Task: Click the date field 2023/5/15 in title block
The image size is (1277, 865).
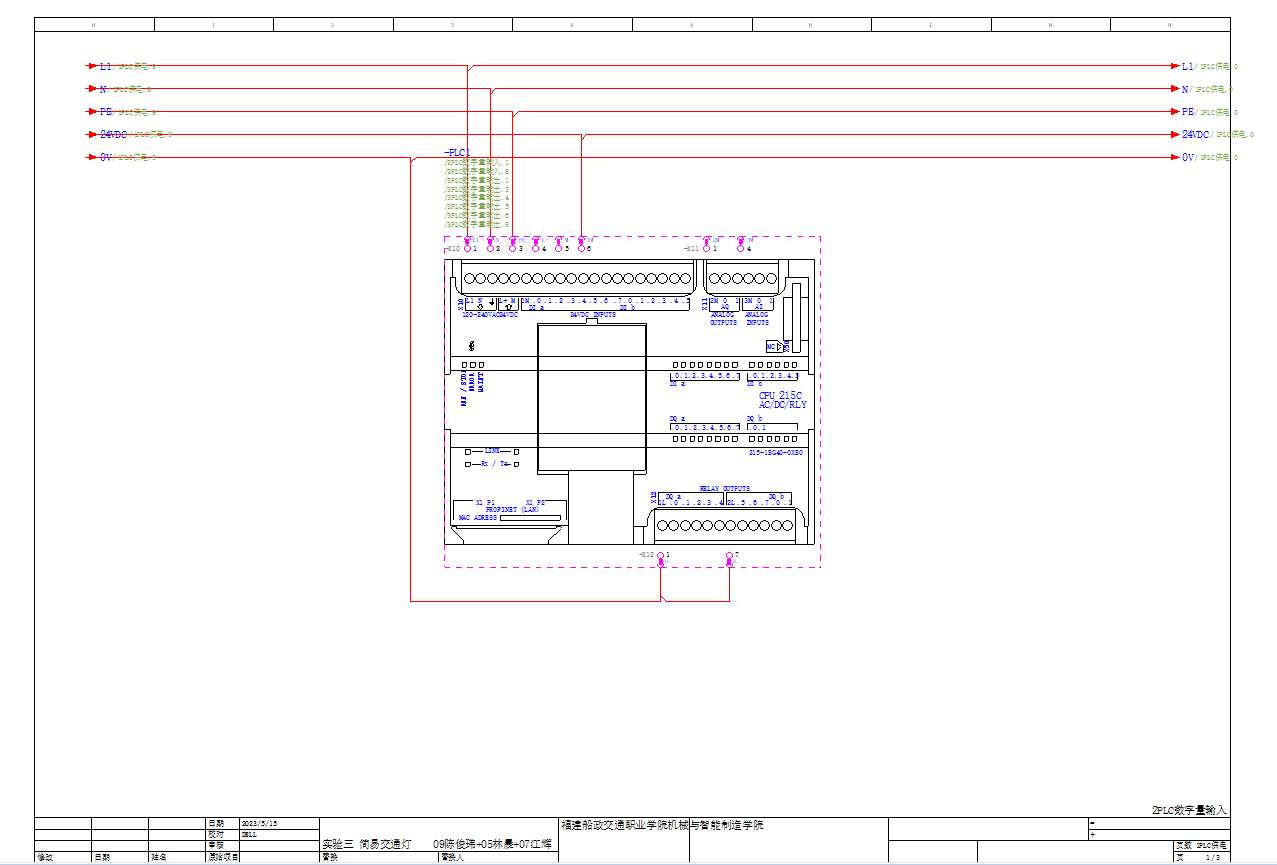Action: click(259, 823)
